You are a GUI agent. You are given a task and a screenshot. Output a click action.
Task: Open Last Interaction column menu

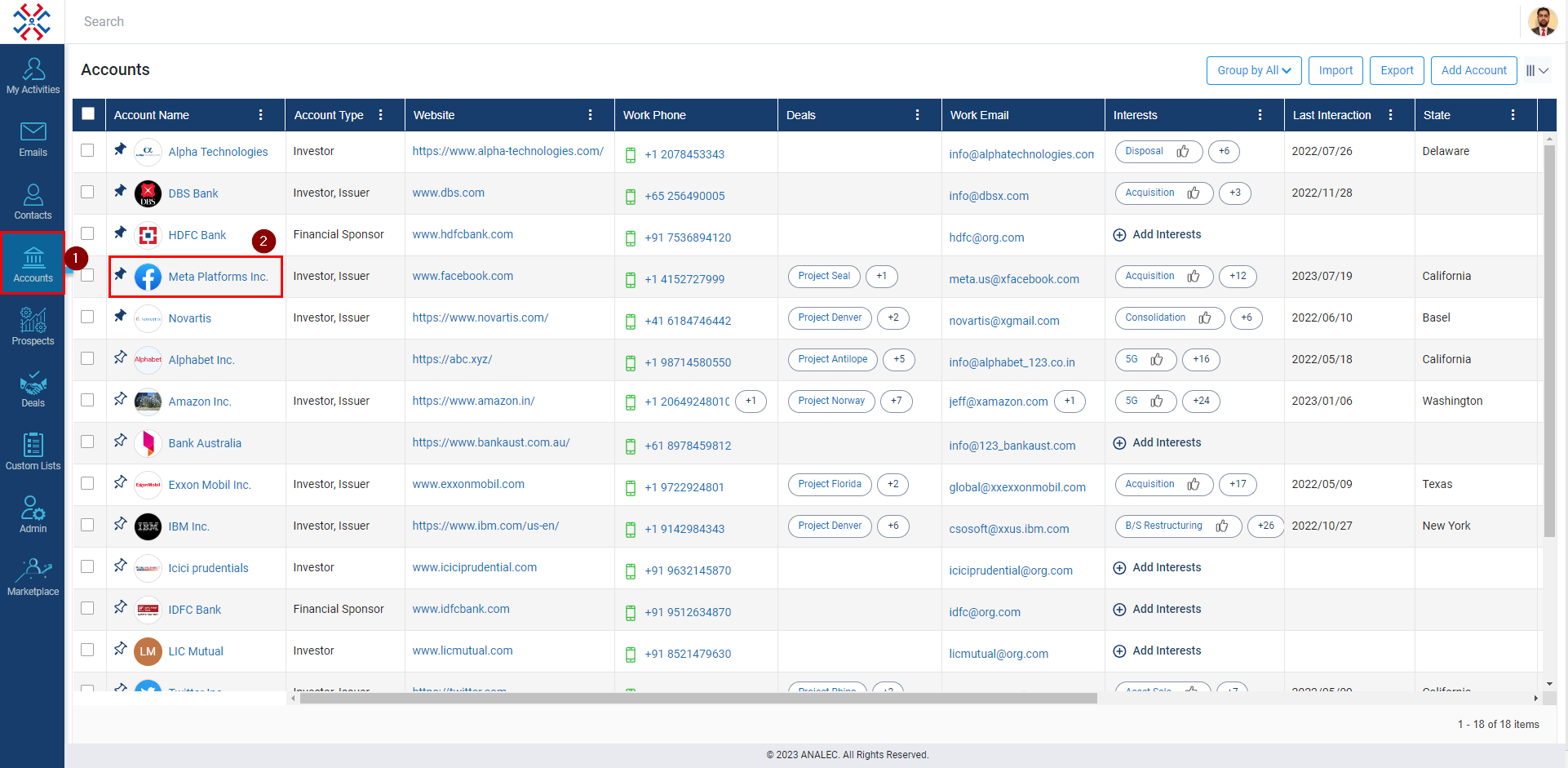tap(1391, 115)
